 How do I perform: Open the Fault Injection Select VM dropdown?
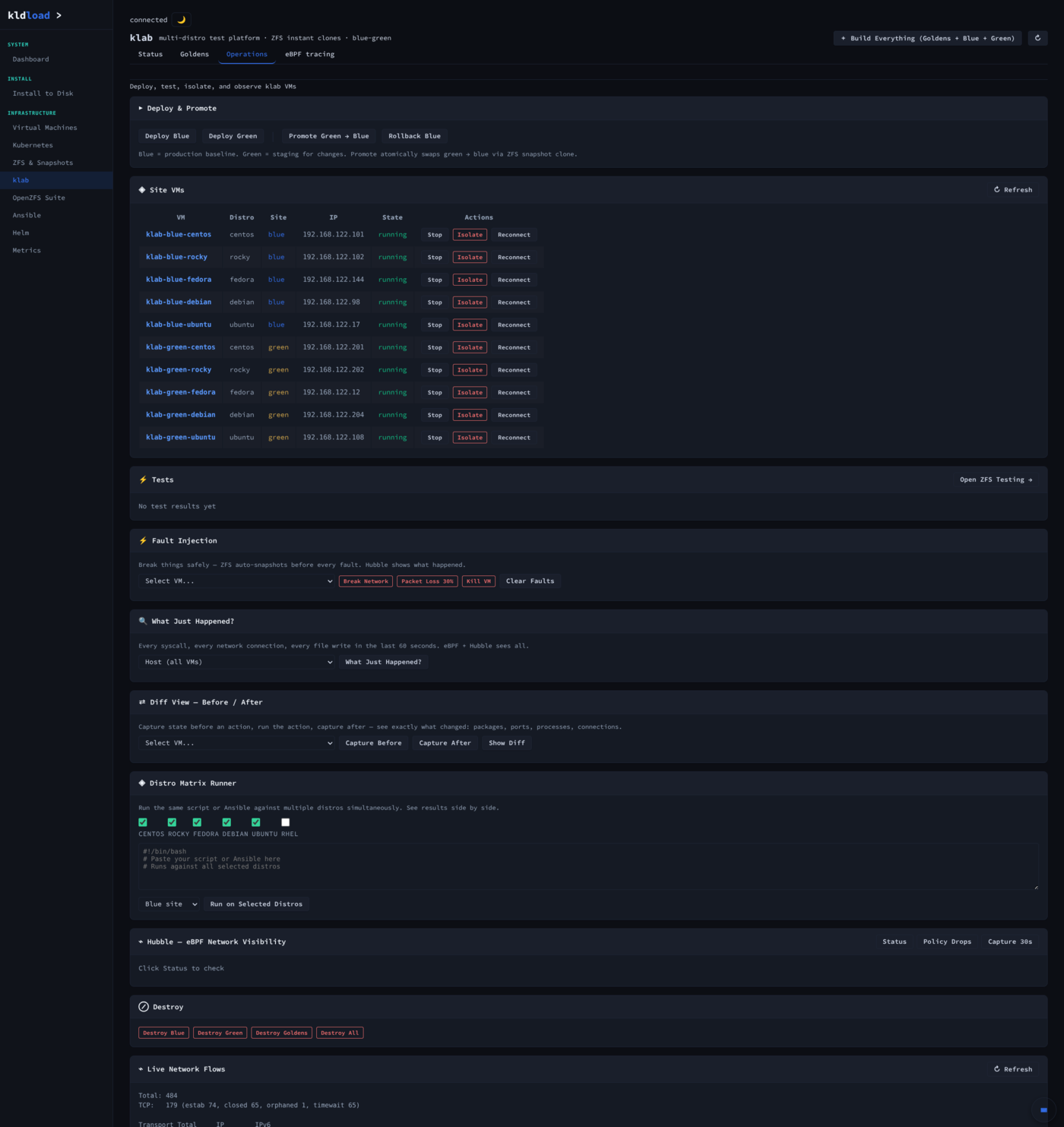237,581
